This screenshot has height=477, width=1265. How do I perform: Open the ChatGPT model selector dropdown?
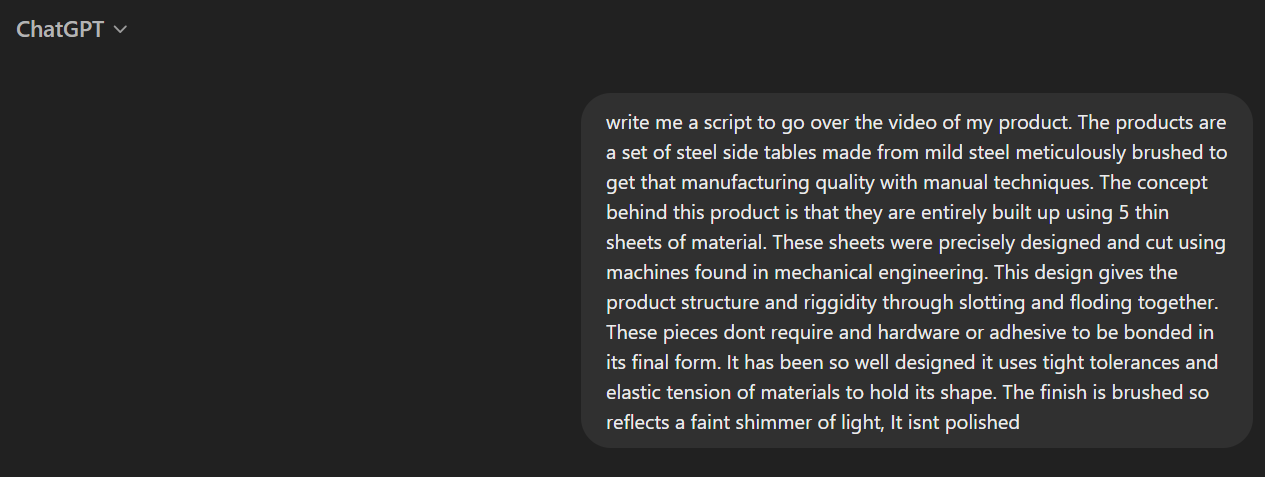pos(71,30)
